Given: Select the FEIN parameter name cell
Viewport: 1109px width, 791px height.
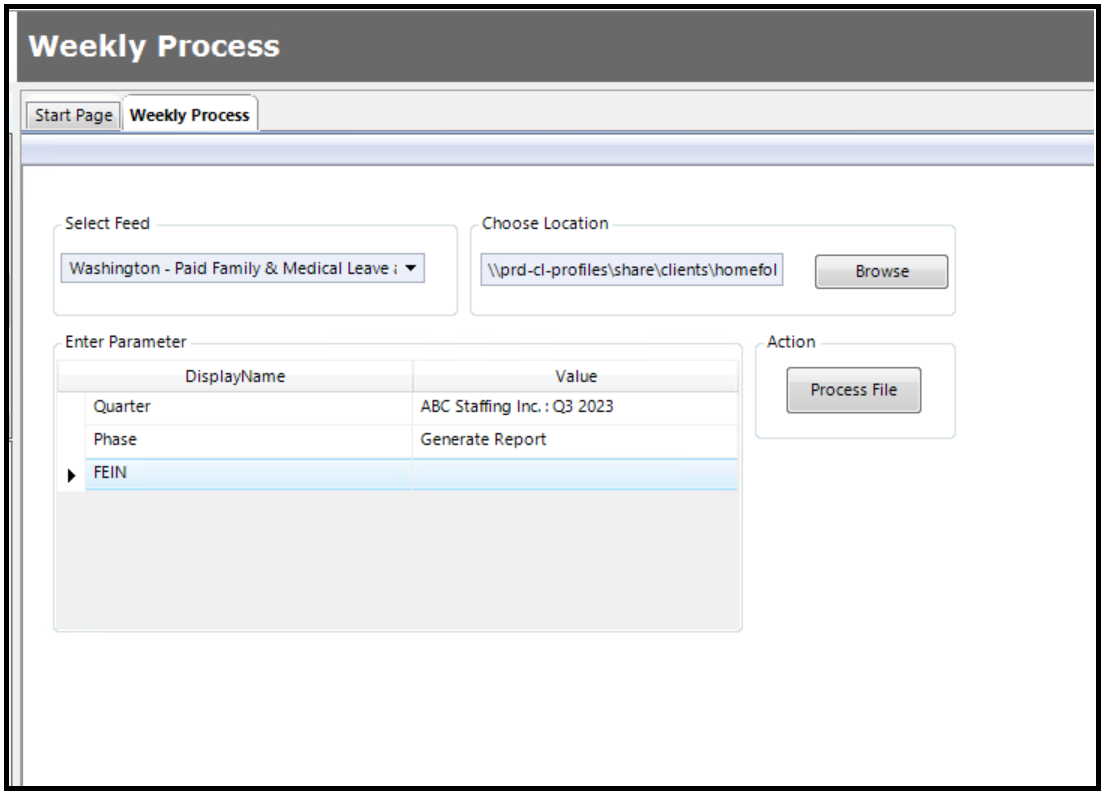Looking at the screenshot, I should point(249,473).
